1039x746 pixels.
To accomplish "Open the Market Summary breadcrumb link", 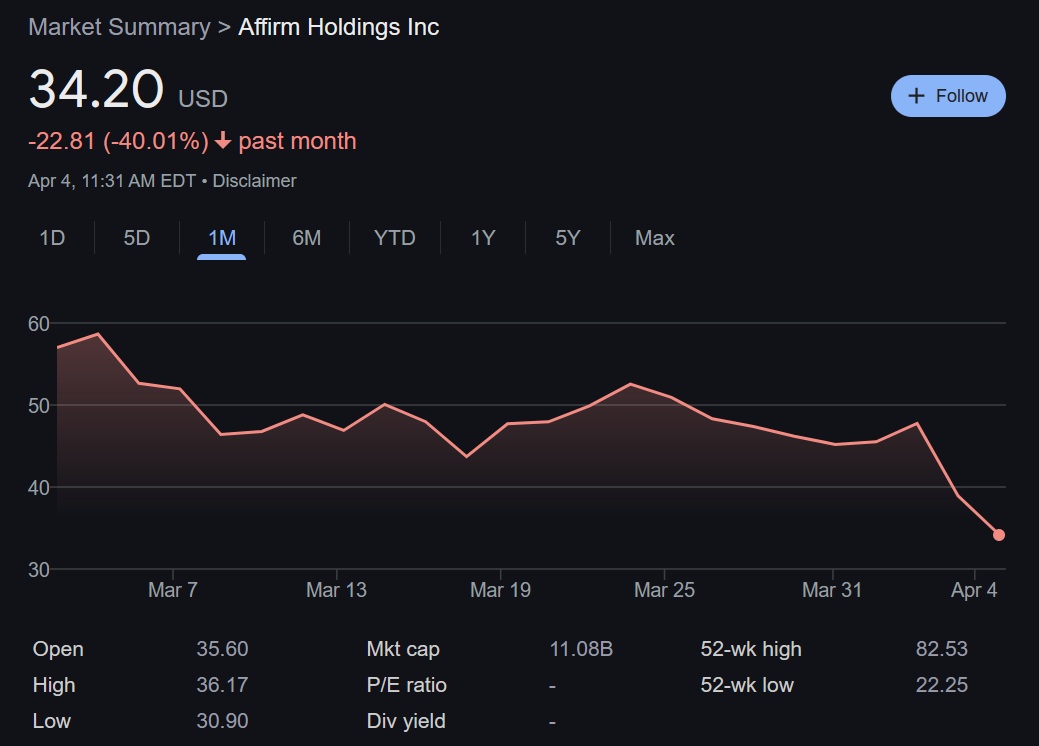I will [119, 27].
